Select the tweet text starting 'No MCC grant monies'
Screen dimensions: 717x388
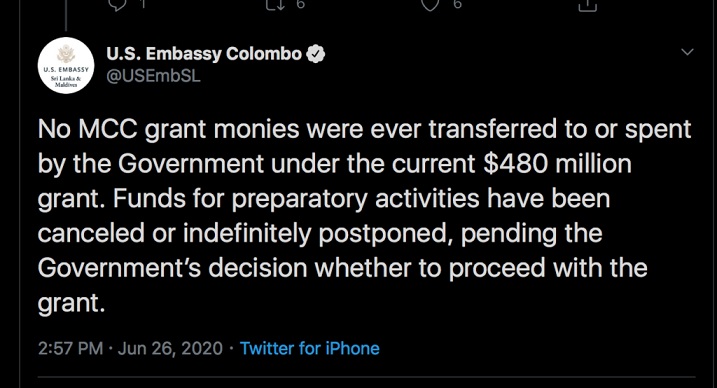(365, 216)
